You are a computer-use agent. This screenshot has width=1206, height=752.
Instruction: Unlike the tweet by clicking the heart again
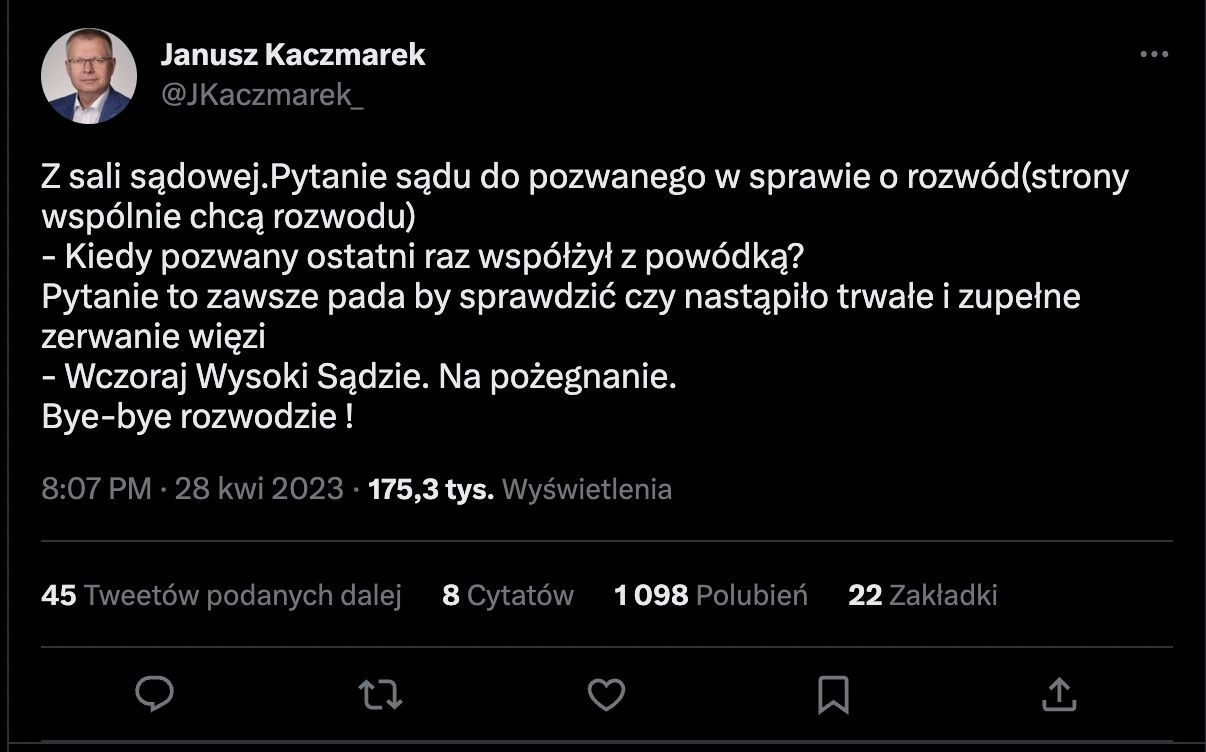607,692
